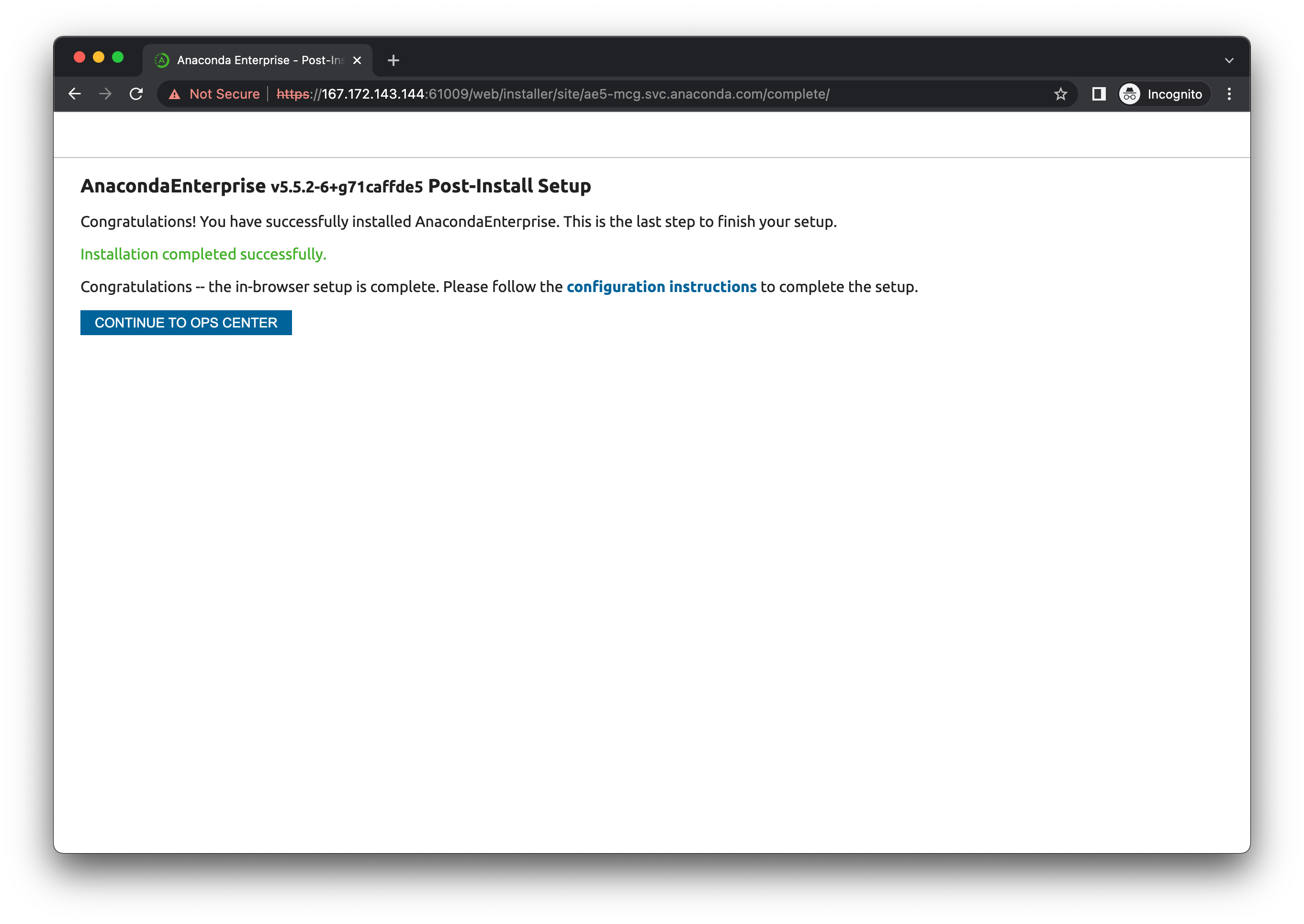
Task: Click the yellow minimize window button
Action: pyautogui.click(x=99, y=57)
